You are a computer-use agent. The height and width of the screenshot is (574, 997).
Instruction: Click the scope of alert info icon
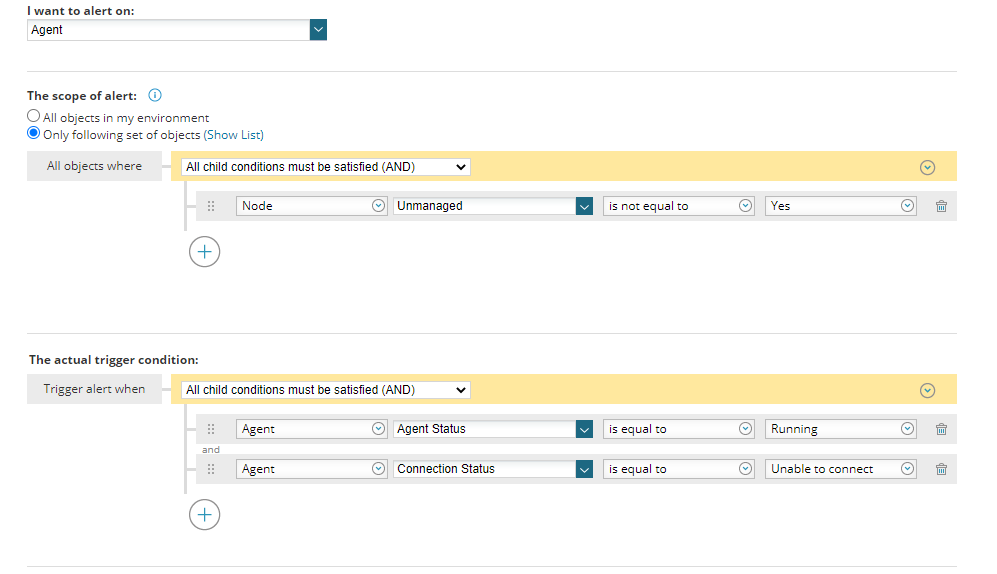pos(155,96)
